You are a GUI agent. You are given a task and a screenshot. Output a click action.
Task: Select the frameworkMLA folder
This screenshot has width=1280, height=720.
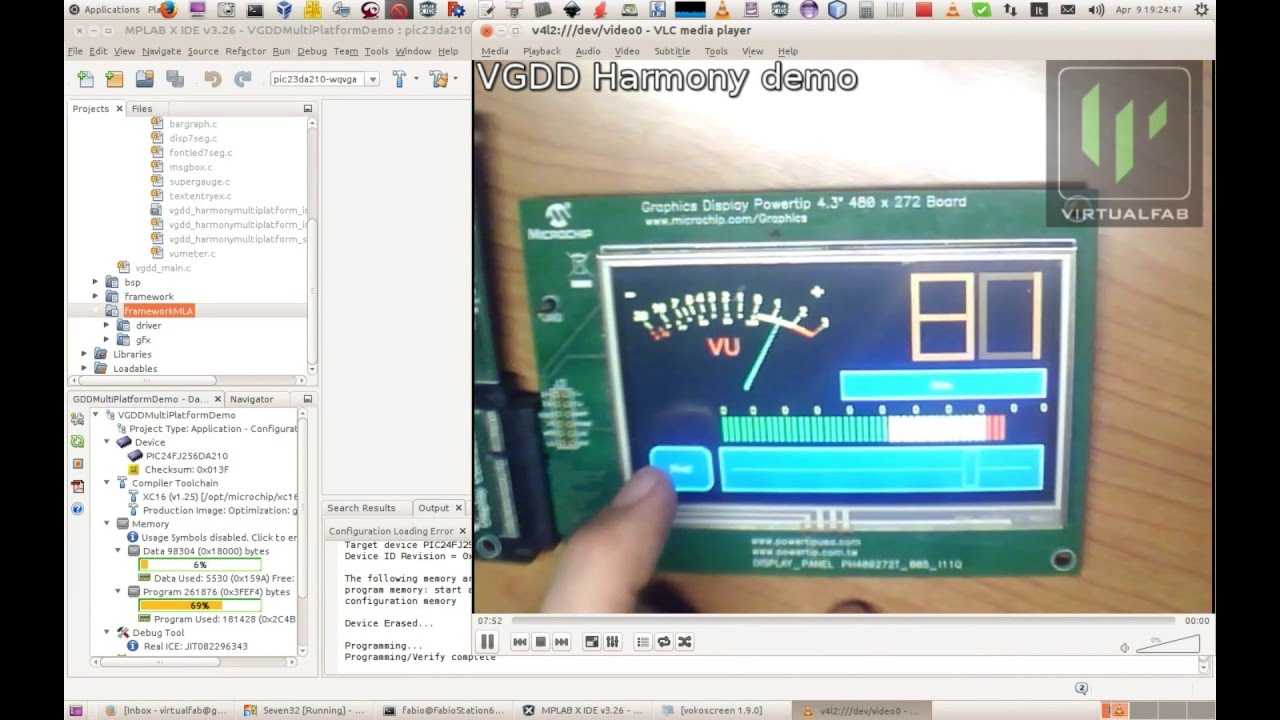point(159,311)
